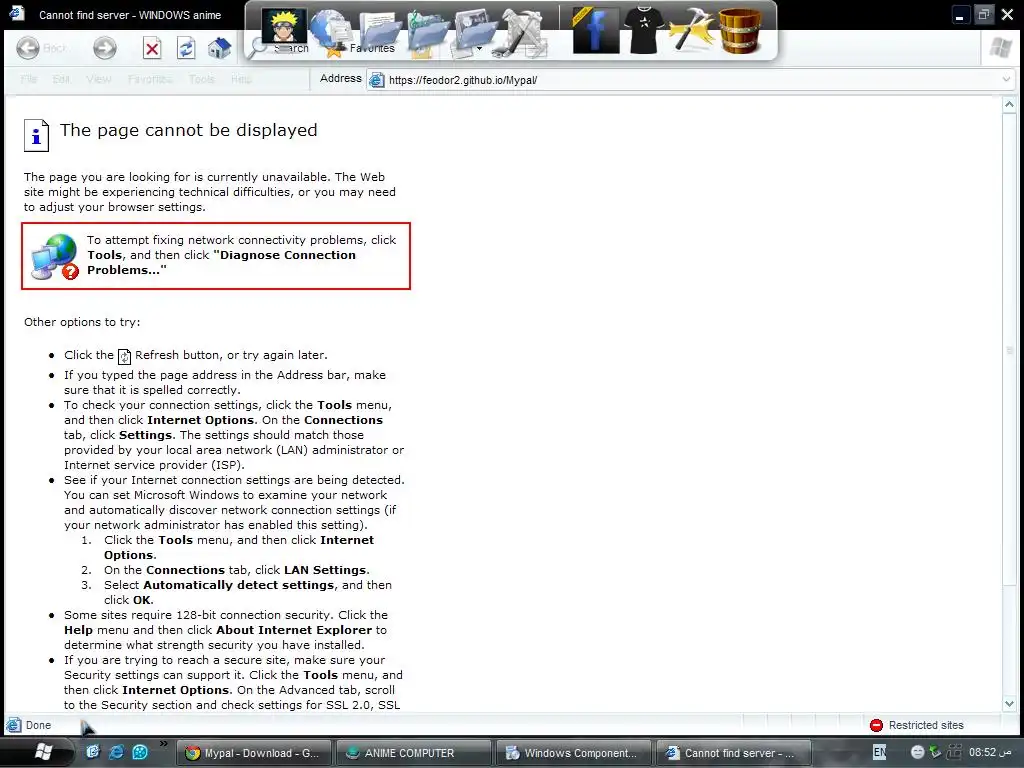Click 'Automatically detect settings' bold text
Image resolution: width=1024 pixels, height=768 pixels.
click(239, 585)
